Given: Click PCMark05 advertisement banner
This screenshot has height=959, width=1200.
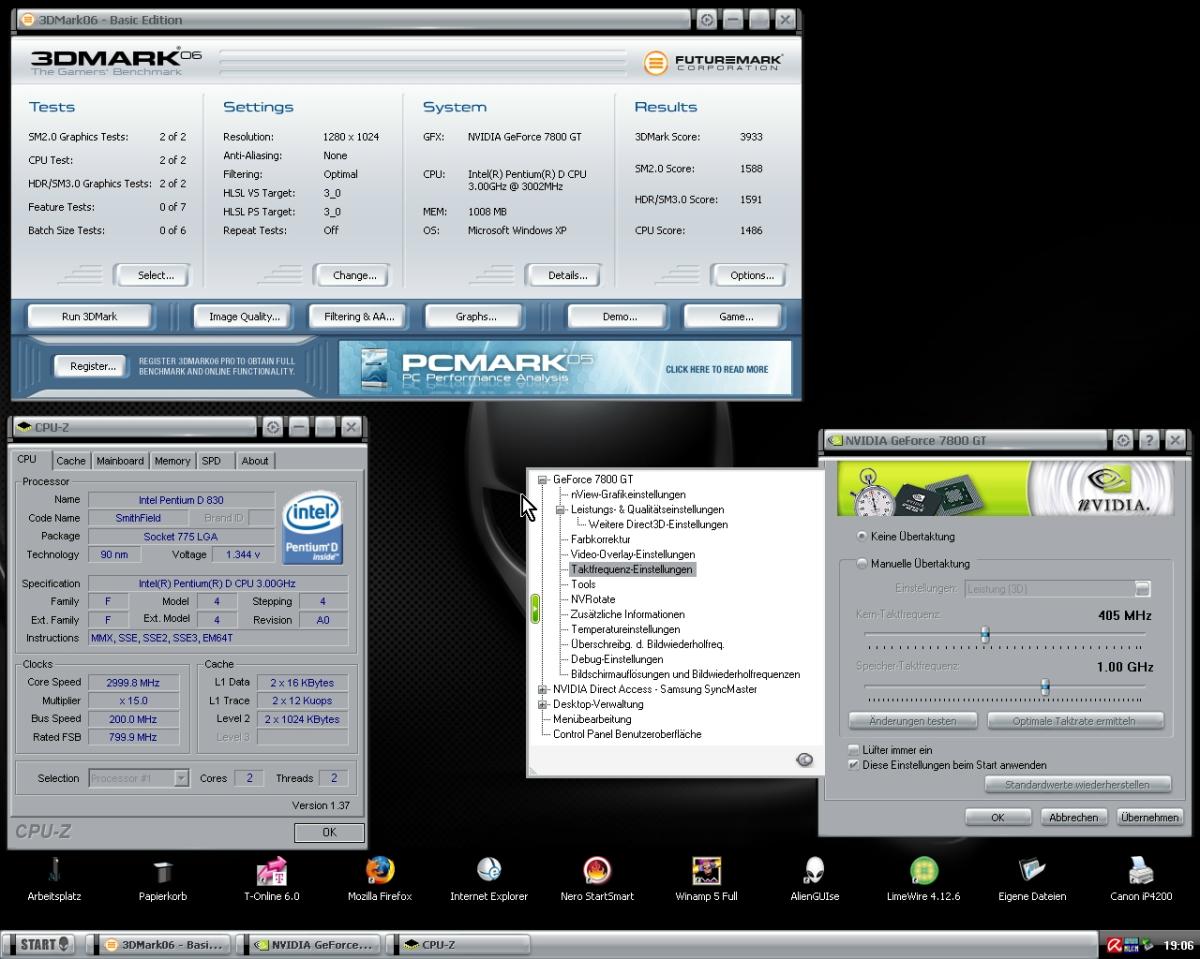Looking at the screenshot, I should pos(565,368).
